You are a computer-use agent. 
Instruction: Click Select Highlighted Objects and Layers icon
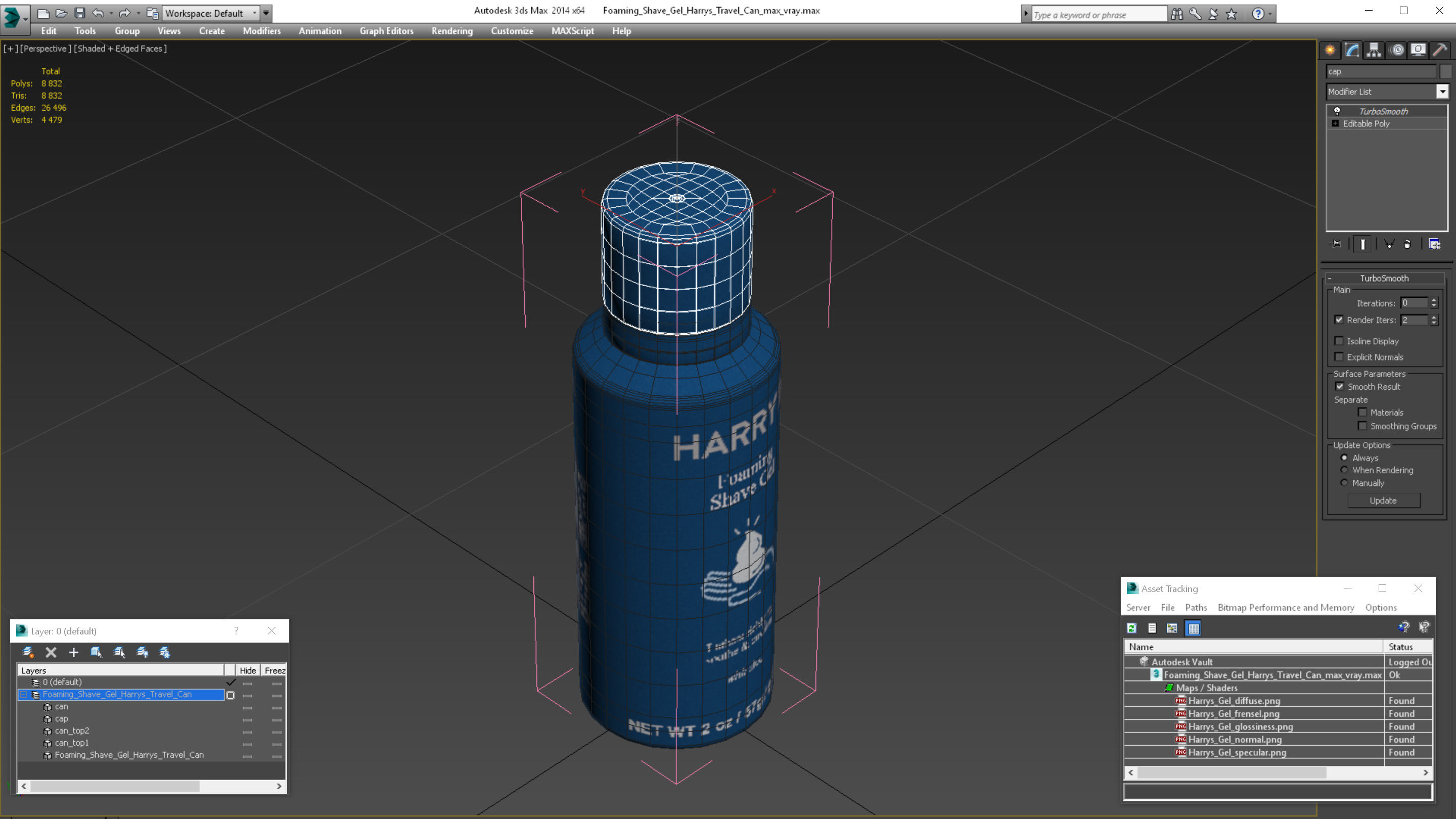(x=97, y=652)
